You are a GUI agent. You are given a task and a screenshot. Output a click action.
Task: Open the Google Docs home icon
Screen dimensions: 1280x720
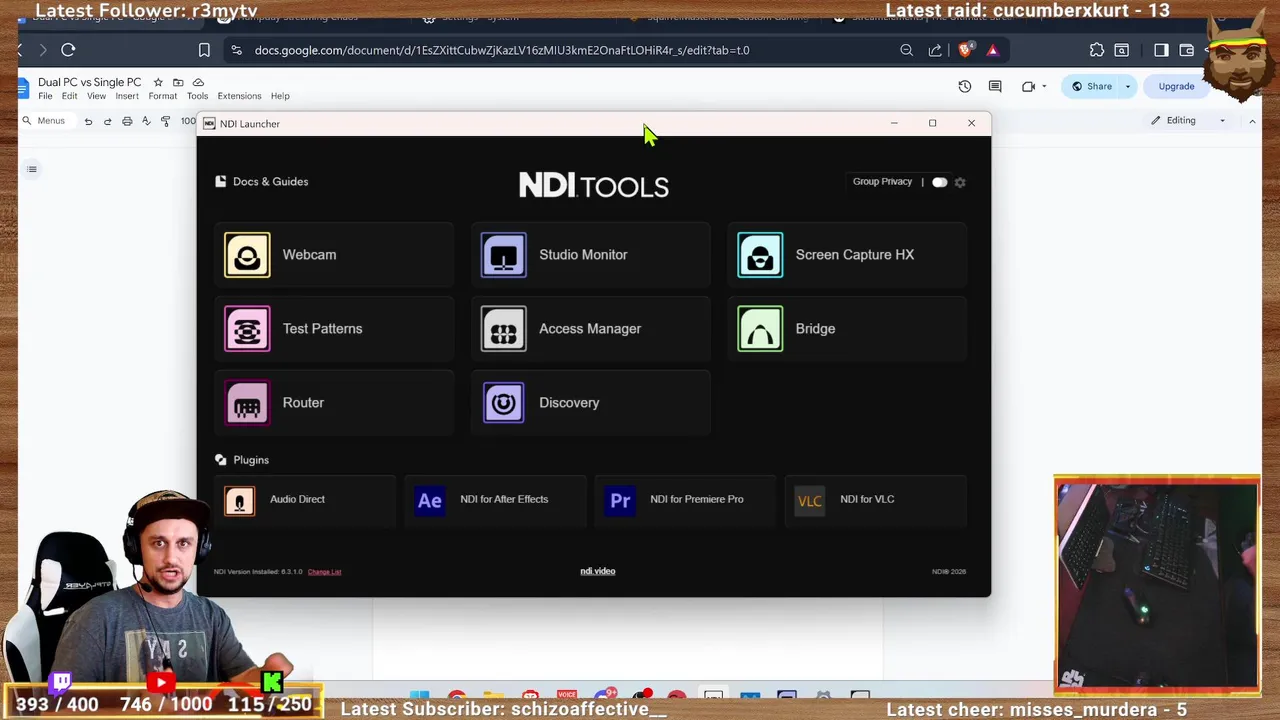tap(23, 88)
